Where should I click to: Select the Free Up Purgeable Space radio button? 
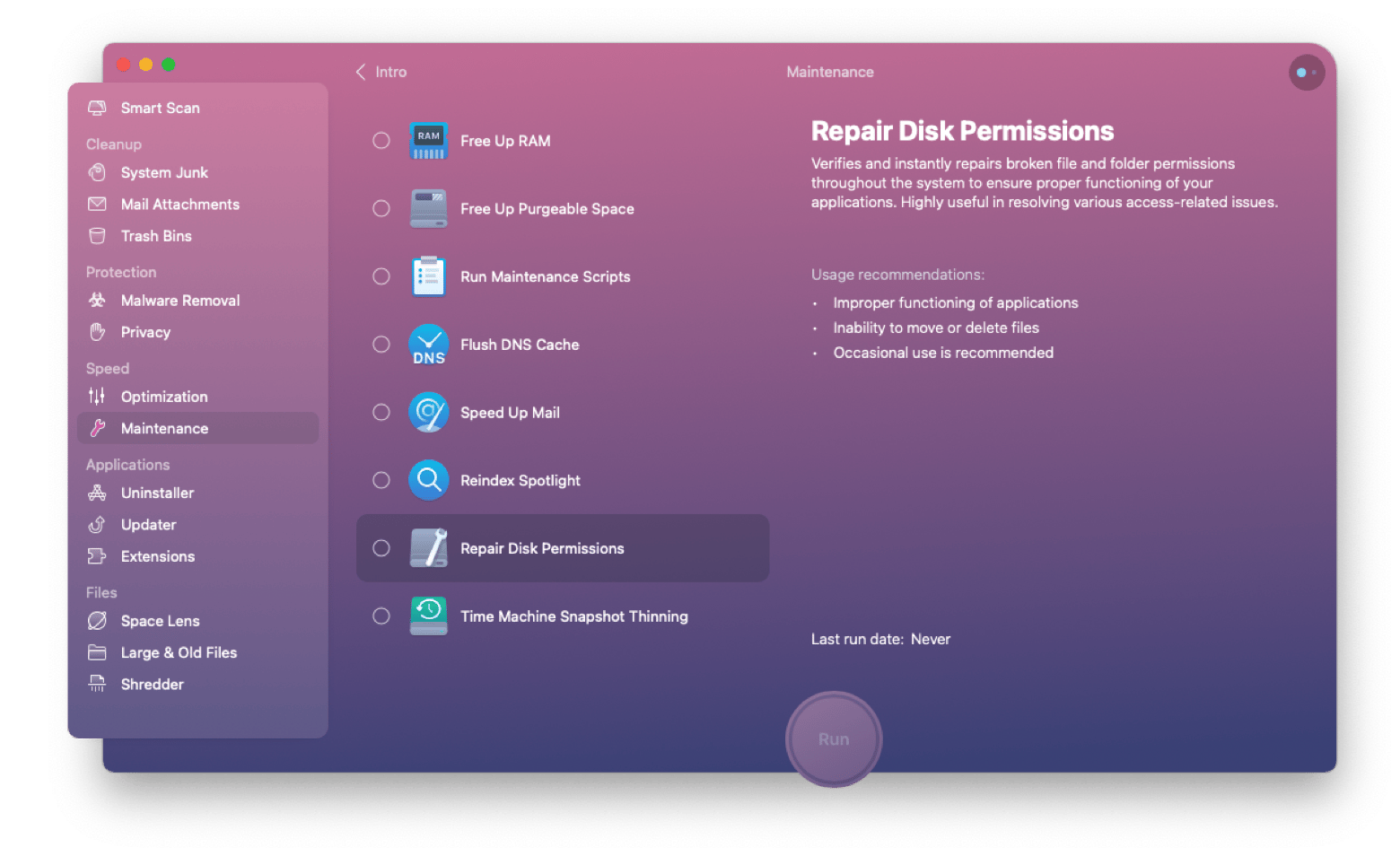pos(381,208)
